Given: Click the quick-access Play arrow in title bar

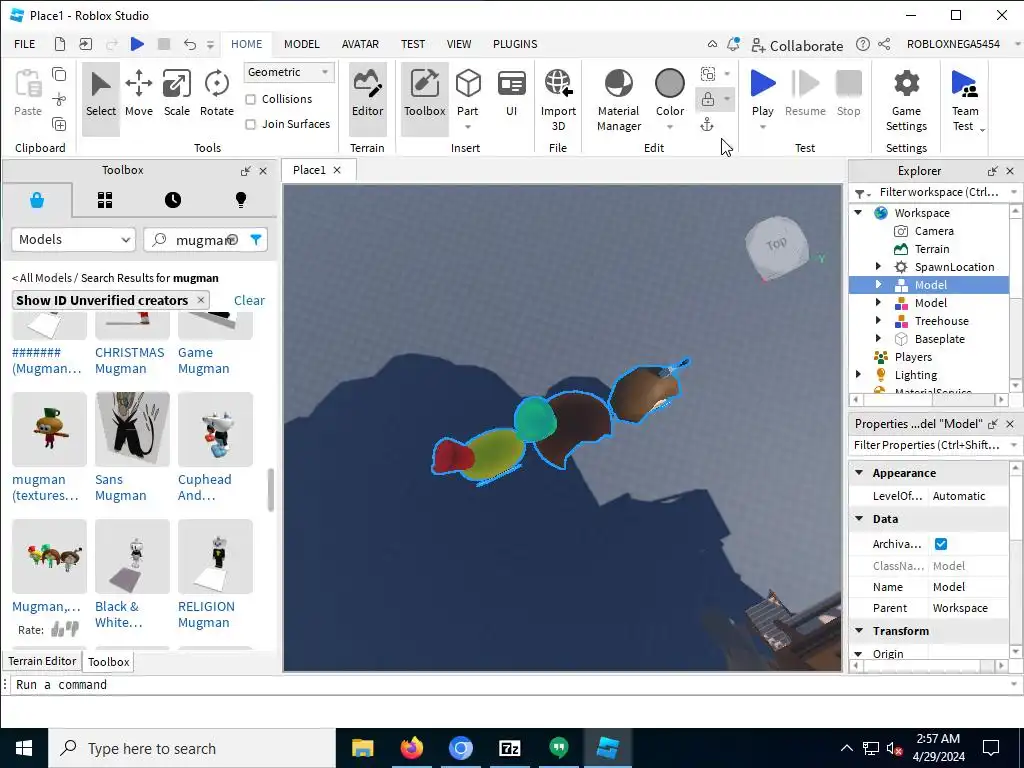Looking at the screenshot, I should 137,44.
